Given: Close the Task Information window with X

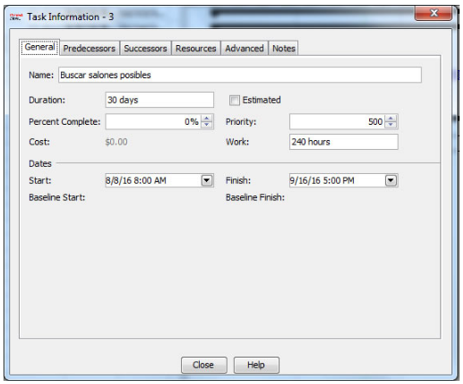Looking at the screenshot, I should (x=433, y=13).
